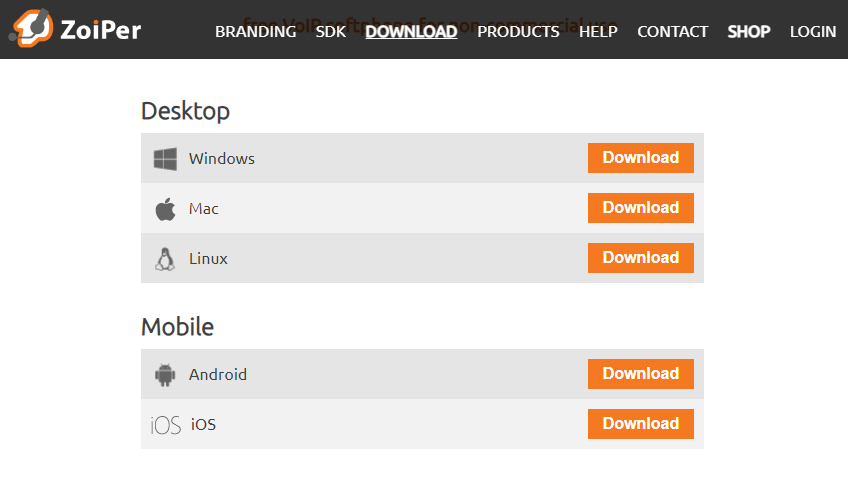
Task: Click the Apple Mac icon
Action: (x=165, y=209)
